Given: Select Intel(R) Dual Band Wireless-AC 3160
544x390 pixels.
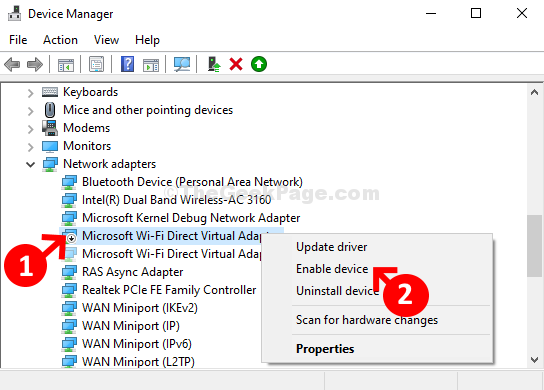Looking at the screenshot, I should point(176,200).
